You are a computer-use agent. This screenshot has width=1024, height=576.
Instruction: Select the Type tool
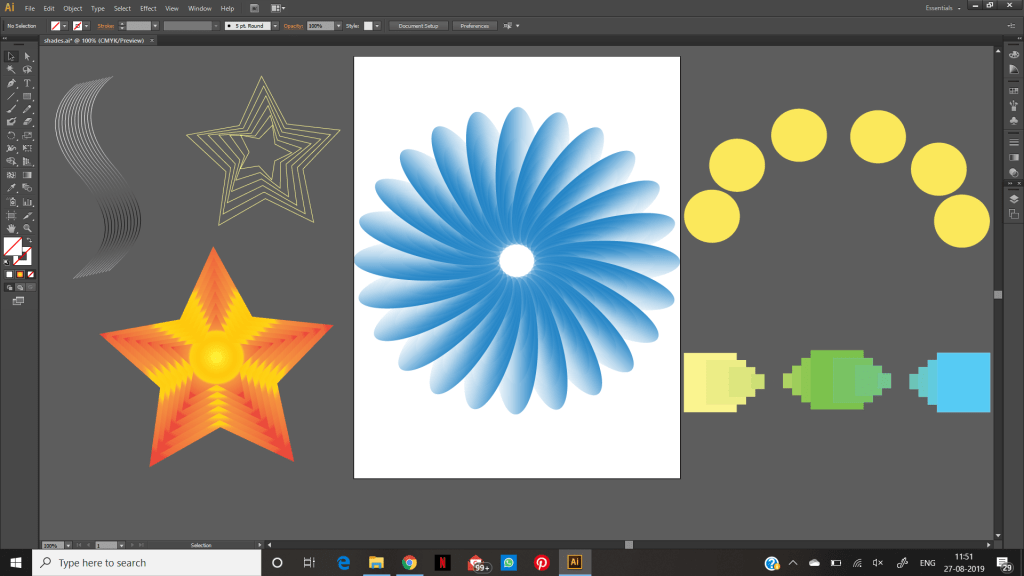(28, 83)
